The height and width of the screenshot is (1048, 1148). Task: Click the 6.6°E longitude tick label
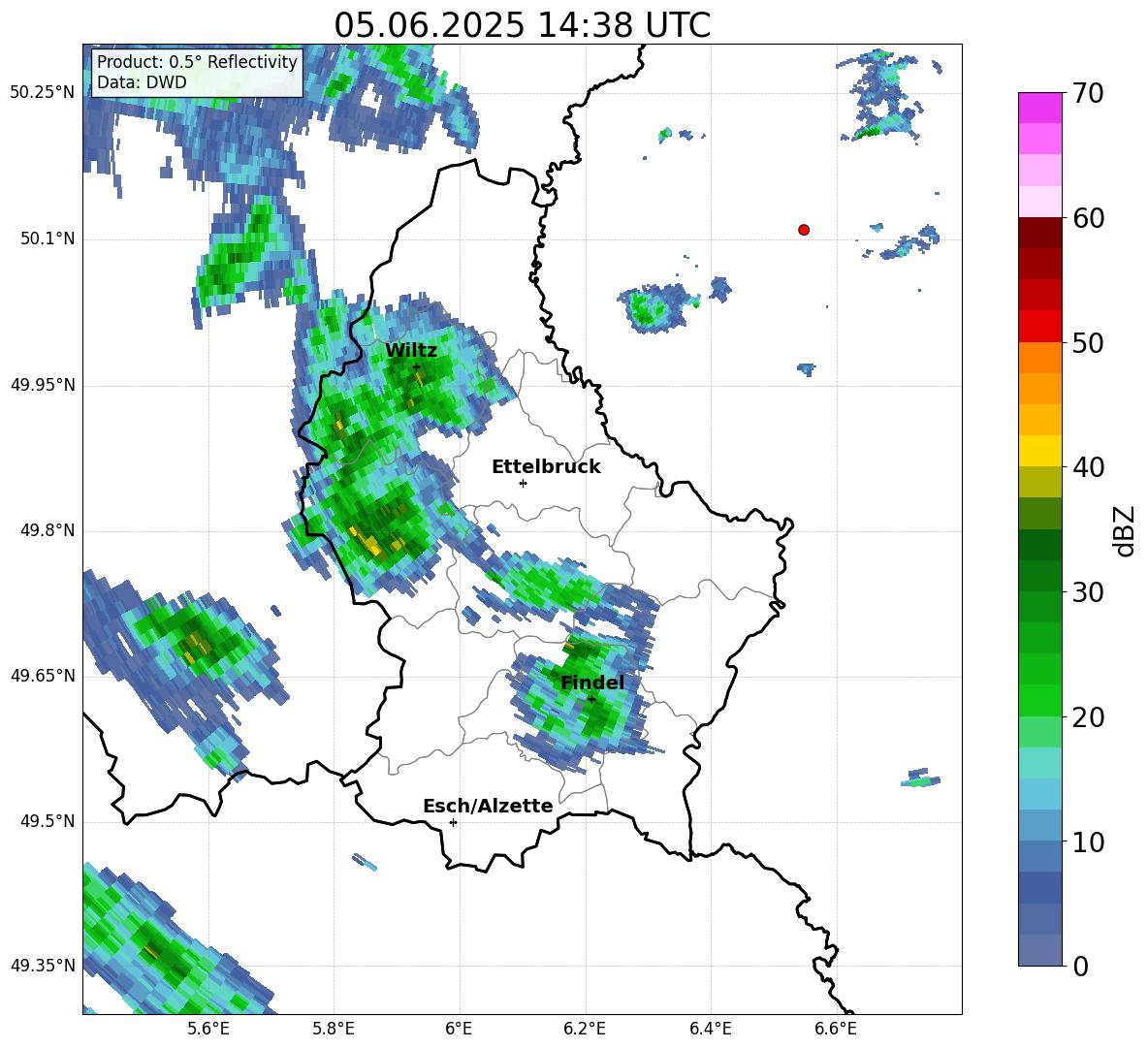point(836,1029)
